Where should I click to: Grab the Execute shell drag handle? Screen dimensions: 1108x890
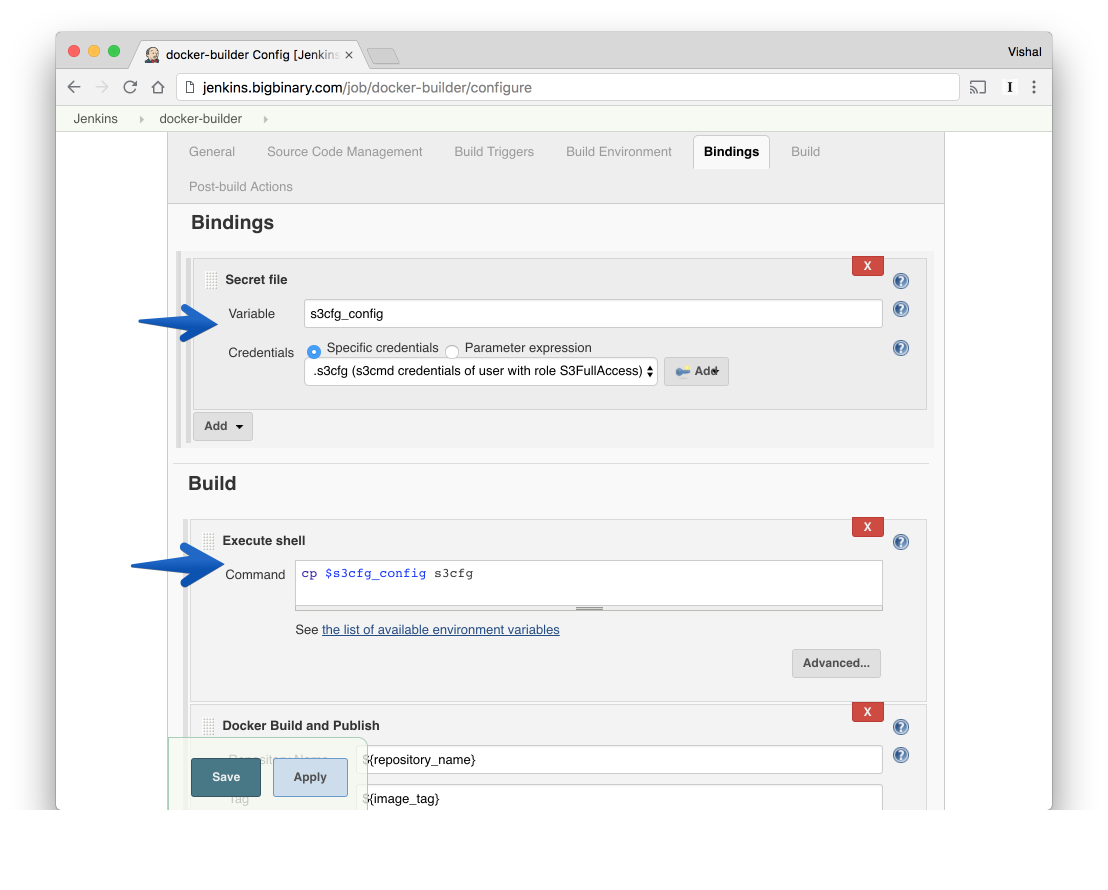coord(209,540)
